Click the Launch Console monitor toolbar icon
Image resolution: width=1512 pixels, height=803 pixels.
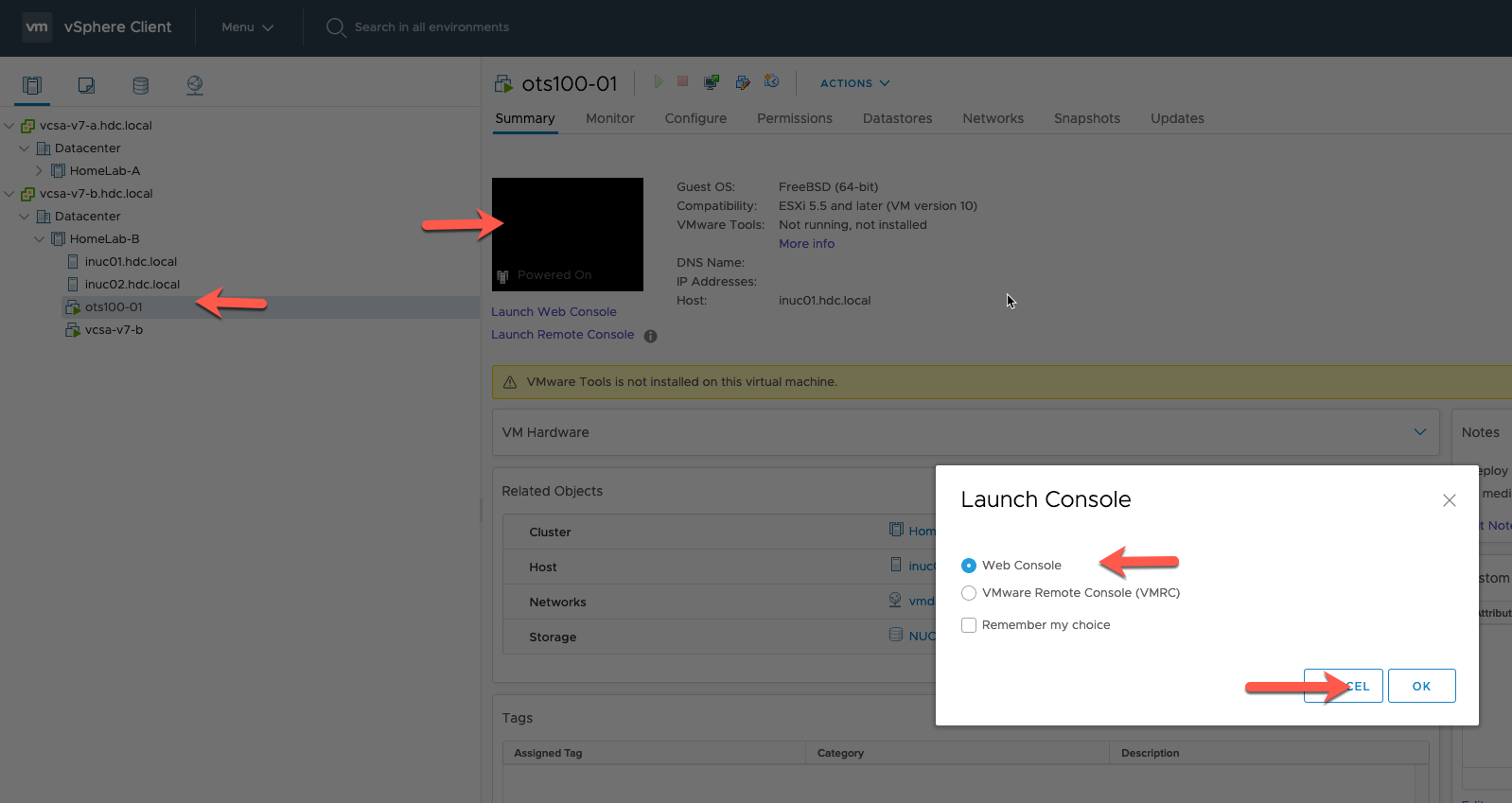point(712,82)
